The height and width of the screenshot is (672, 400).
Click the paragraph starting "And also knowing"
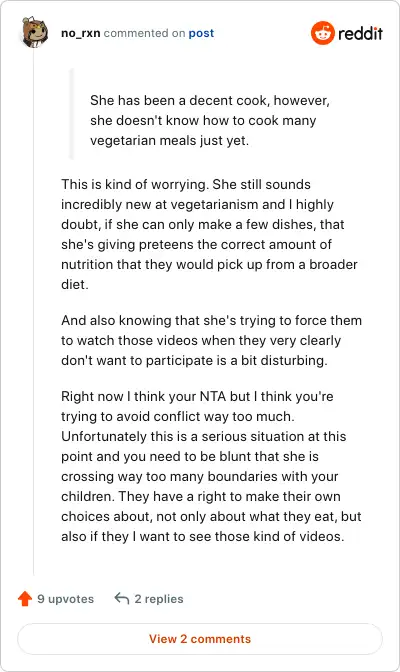click(211, 340)
